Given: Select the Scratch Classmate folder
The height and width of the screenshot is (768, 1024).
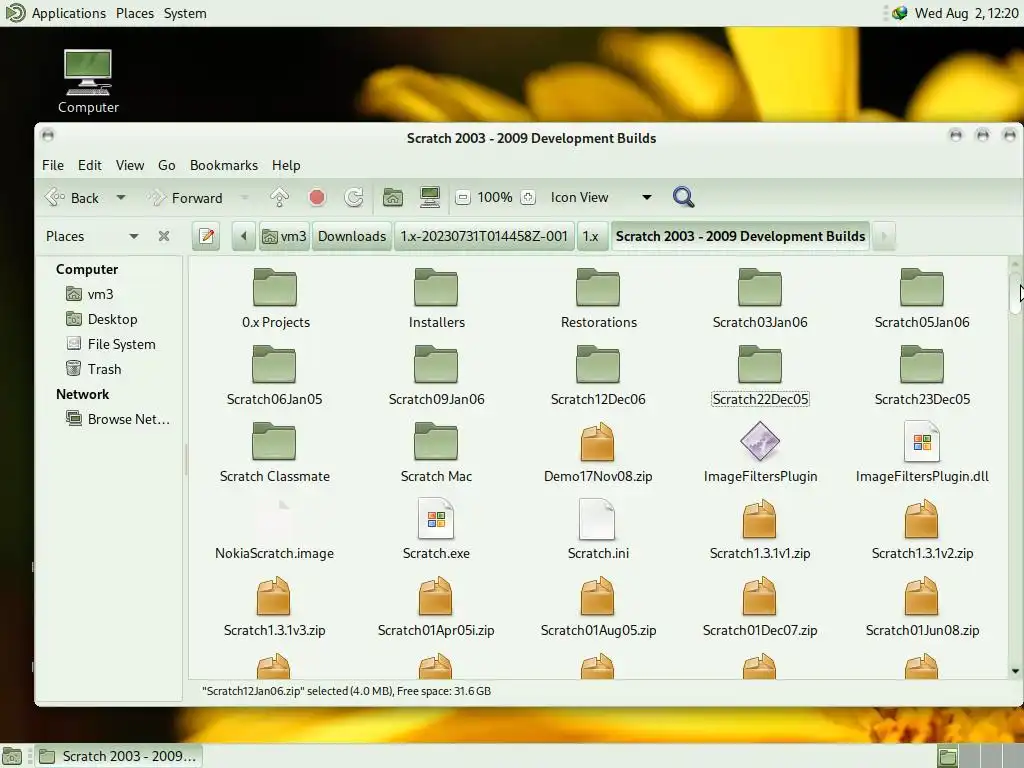Looking at the screenshot, I should [x=274, y=453].
